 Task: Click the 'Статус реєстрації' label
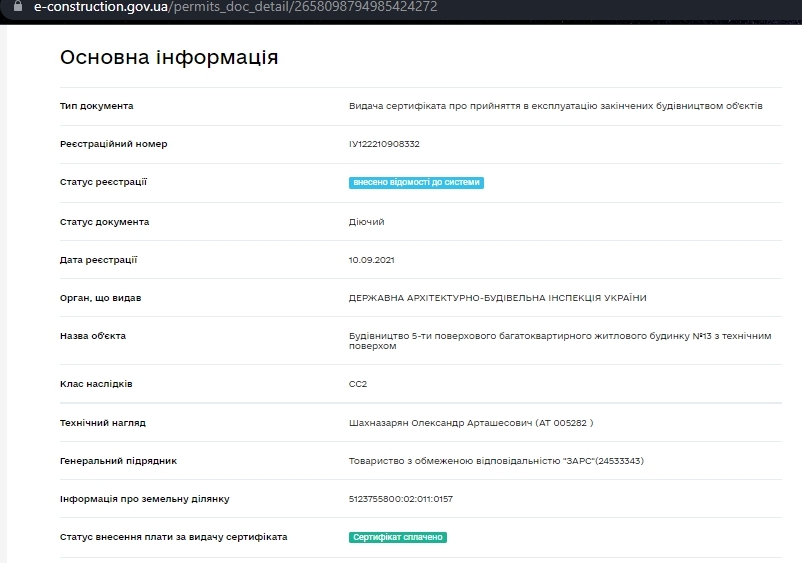tap(103, 182)
